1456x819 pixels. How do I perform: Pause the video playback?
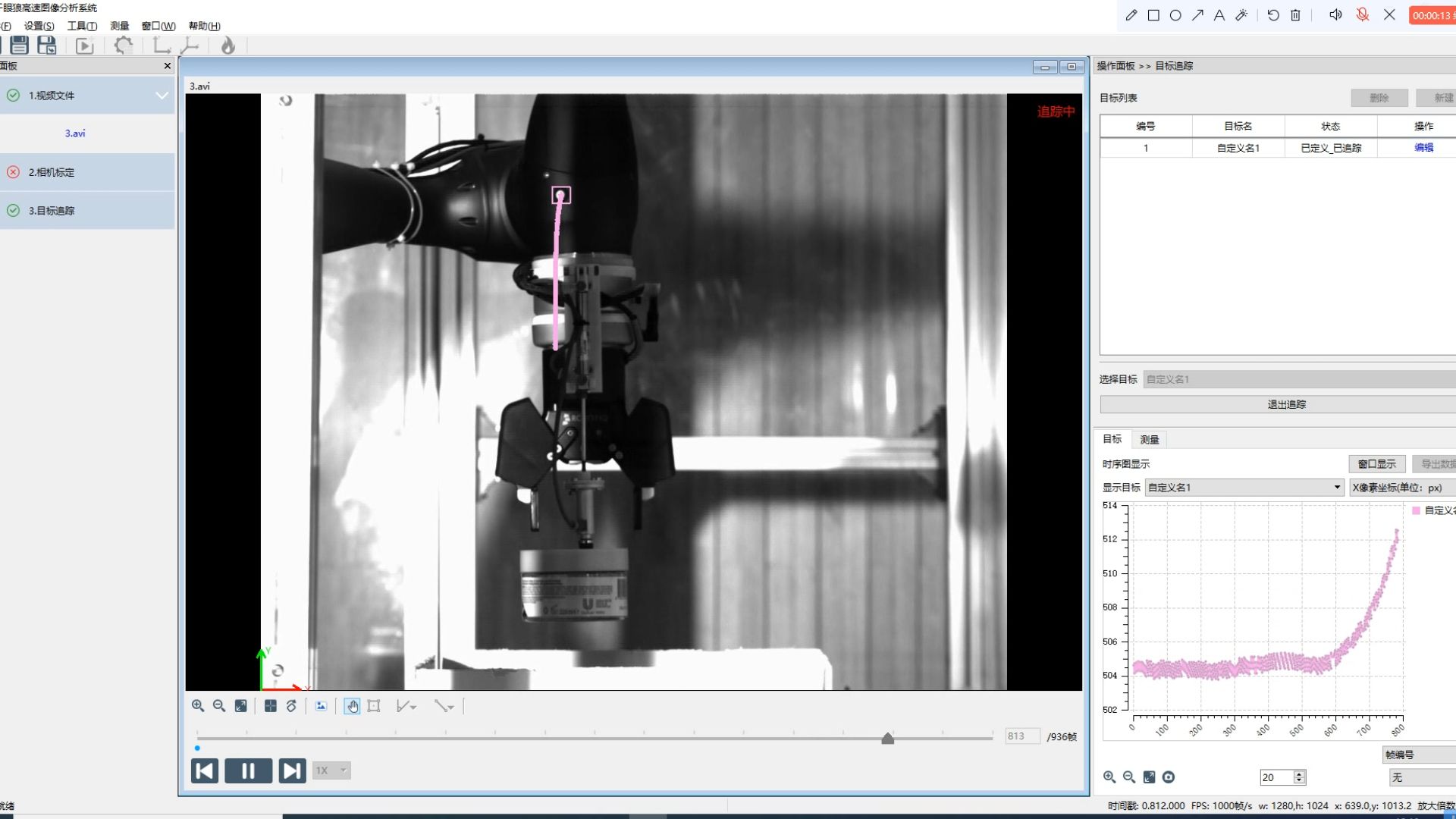click(x=248, y=770)
